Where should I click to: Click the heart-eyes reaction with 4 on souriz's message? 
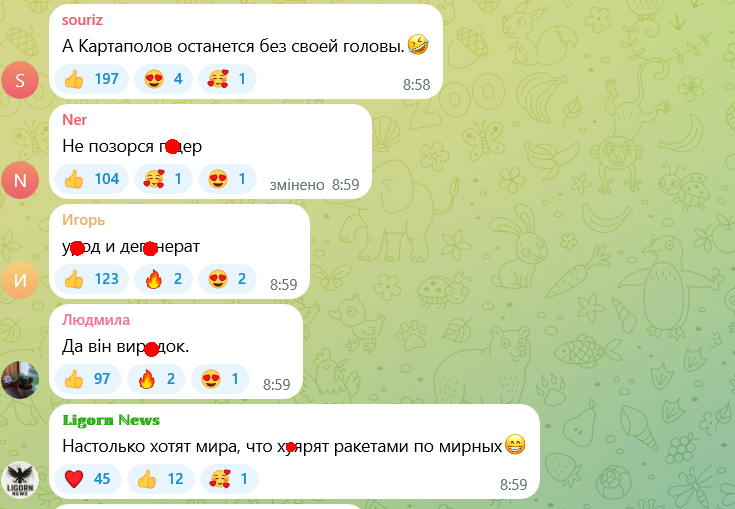click(x=163, y=79)
